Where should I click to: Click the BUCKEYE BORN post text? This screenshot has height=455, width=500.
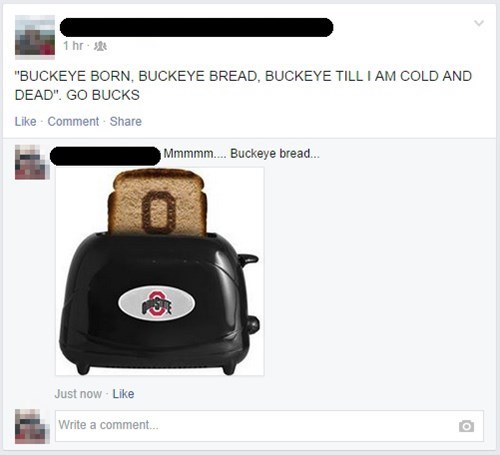coord(243,85)
